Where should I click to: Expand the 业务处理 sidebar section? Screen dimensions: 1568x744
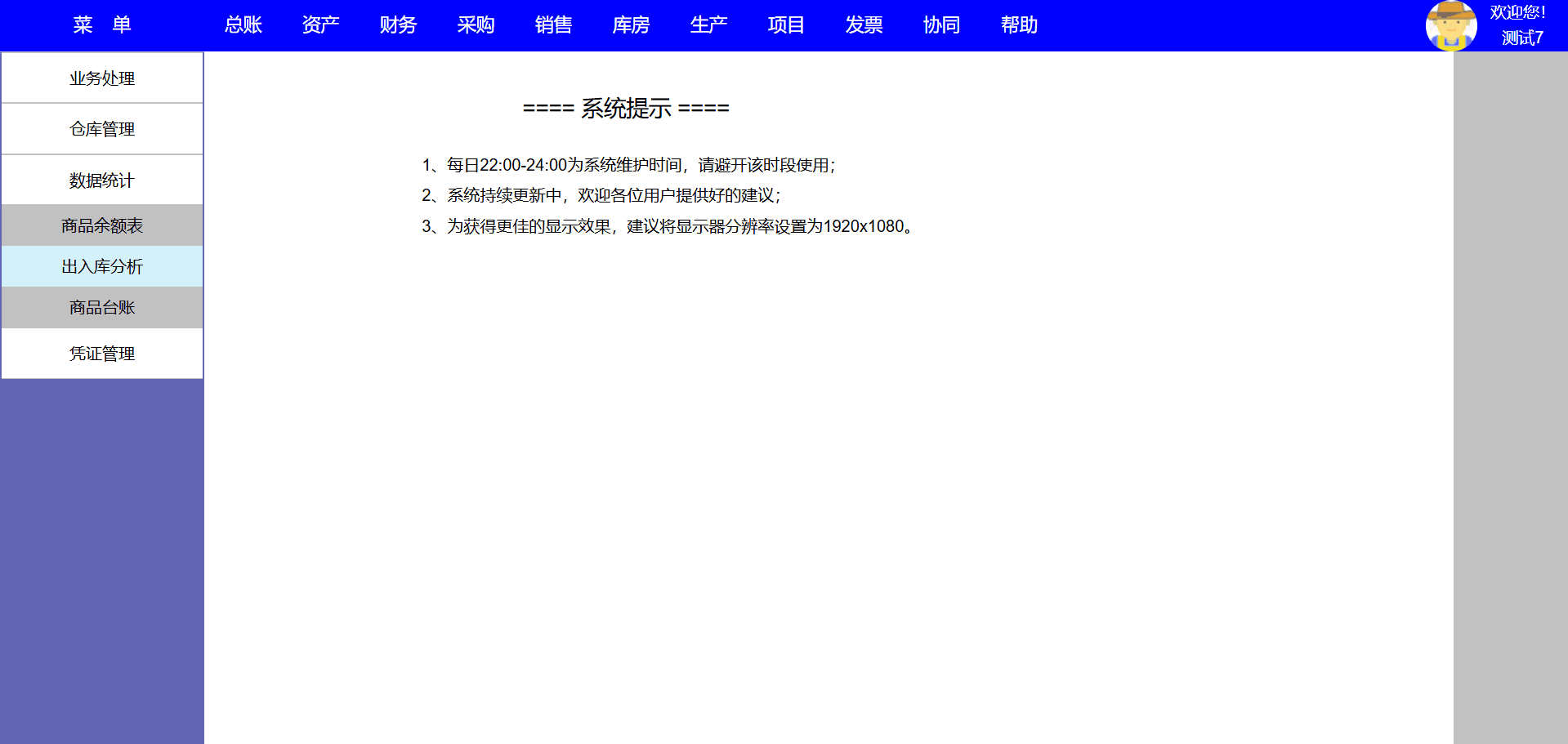pos(102,78)
